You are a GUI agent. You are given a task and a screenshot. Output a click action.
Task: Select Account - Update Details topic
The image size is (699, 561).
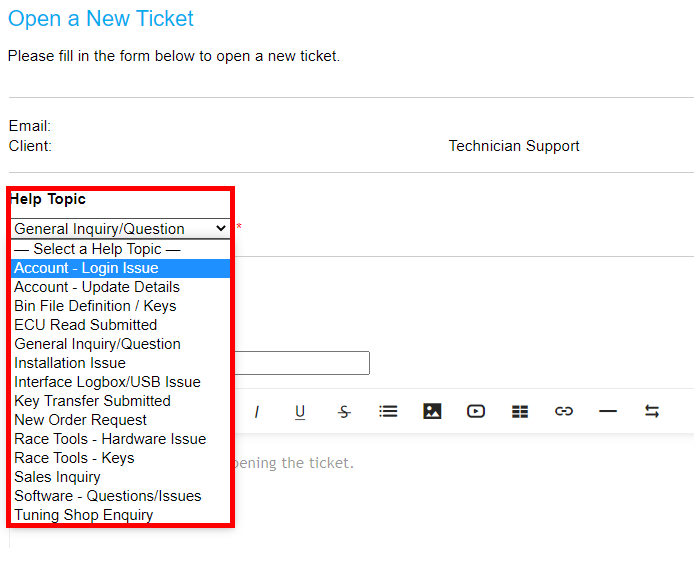coord(120,287)
